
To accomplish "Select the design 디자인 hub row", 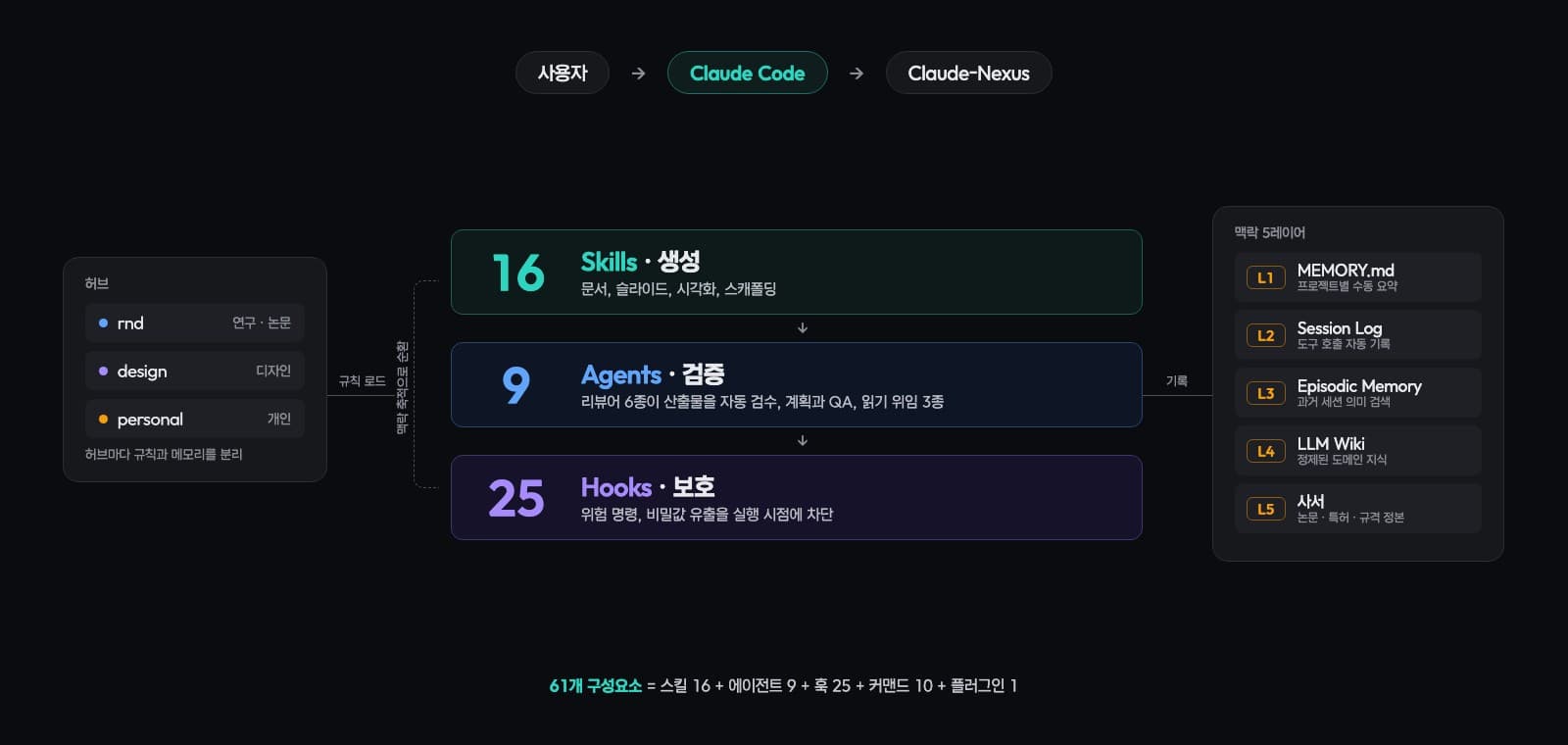I will 195,371.
